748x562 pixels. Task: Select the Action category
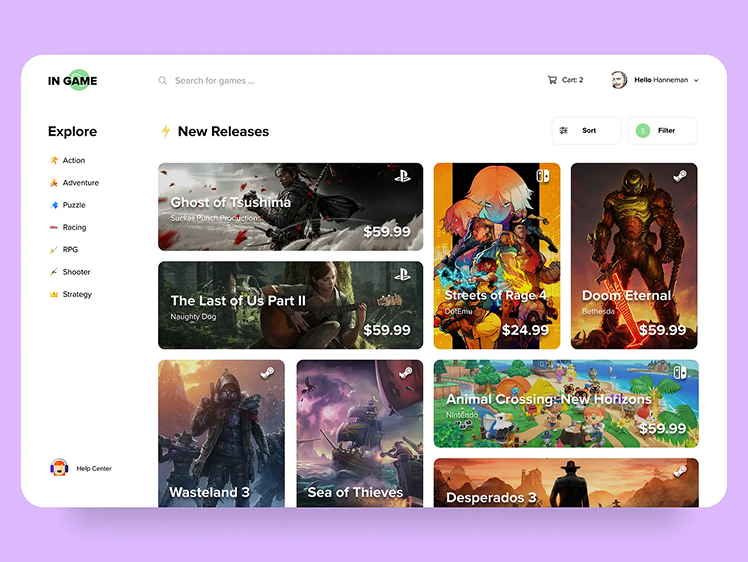coord(73,160)
